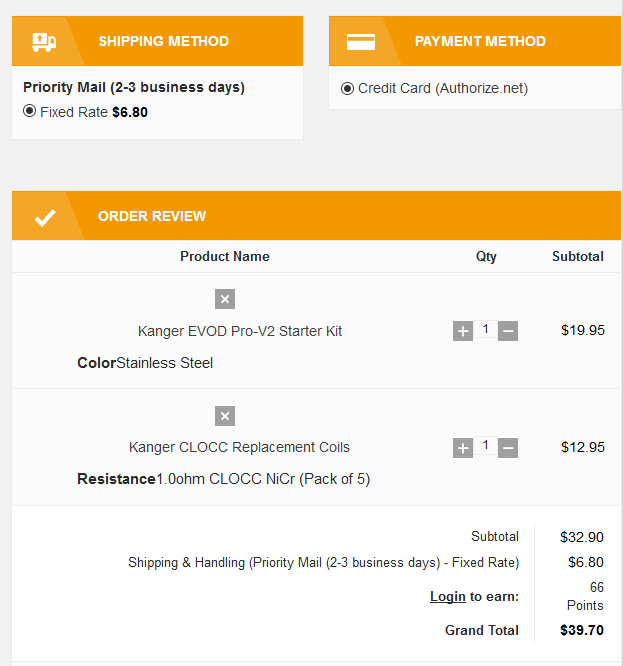
Task: Select Credit Card (Authorize.net) payment option
Action: (347, 88)
